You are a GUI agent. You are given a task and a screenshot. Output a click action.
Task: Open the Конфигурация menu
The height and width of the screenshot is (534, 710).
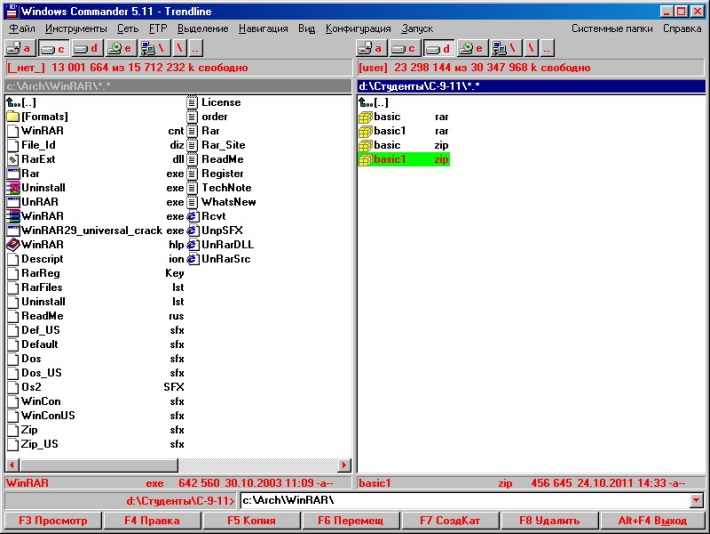click(358, 29)
